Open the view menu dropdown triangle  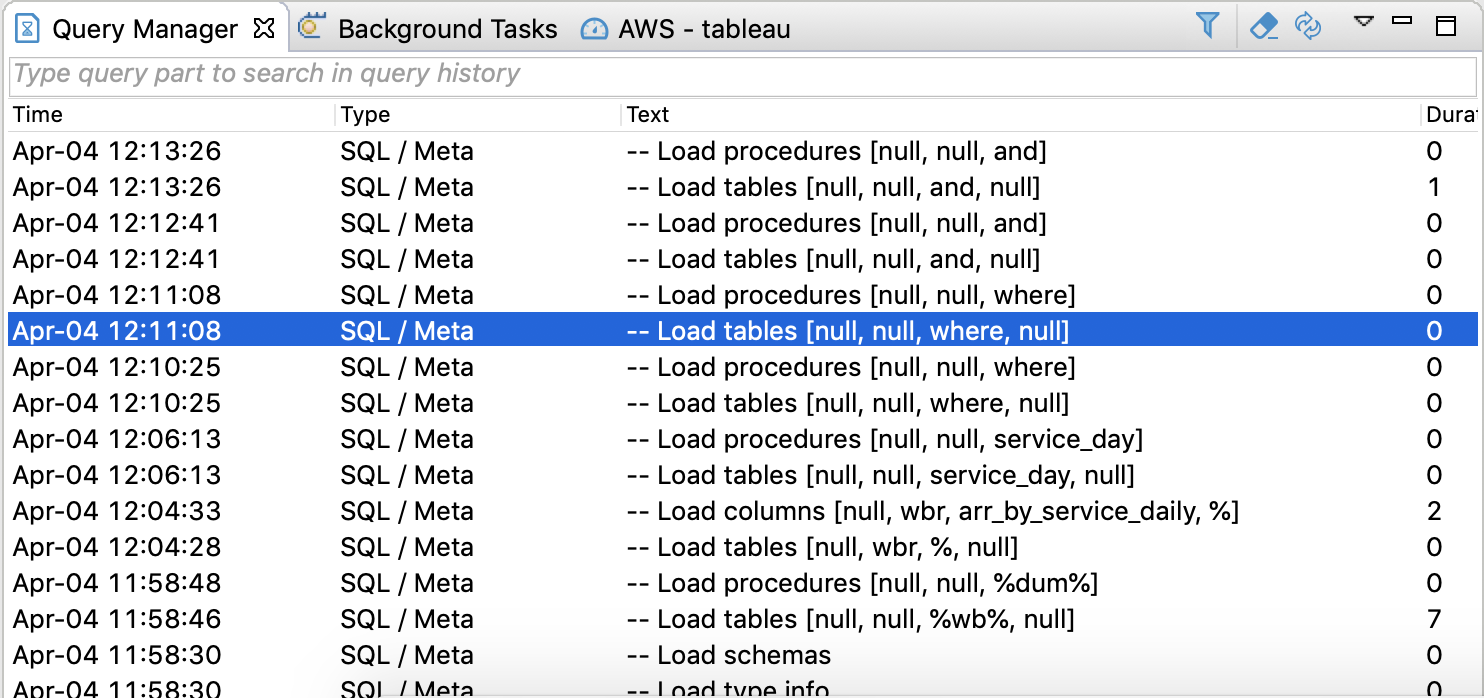[x=1363, y=20]
